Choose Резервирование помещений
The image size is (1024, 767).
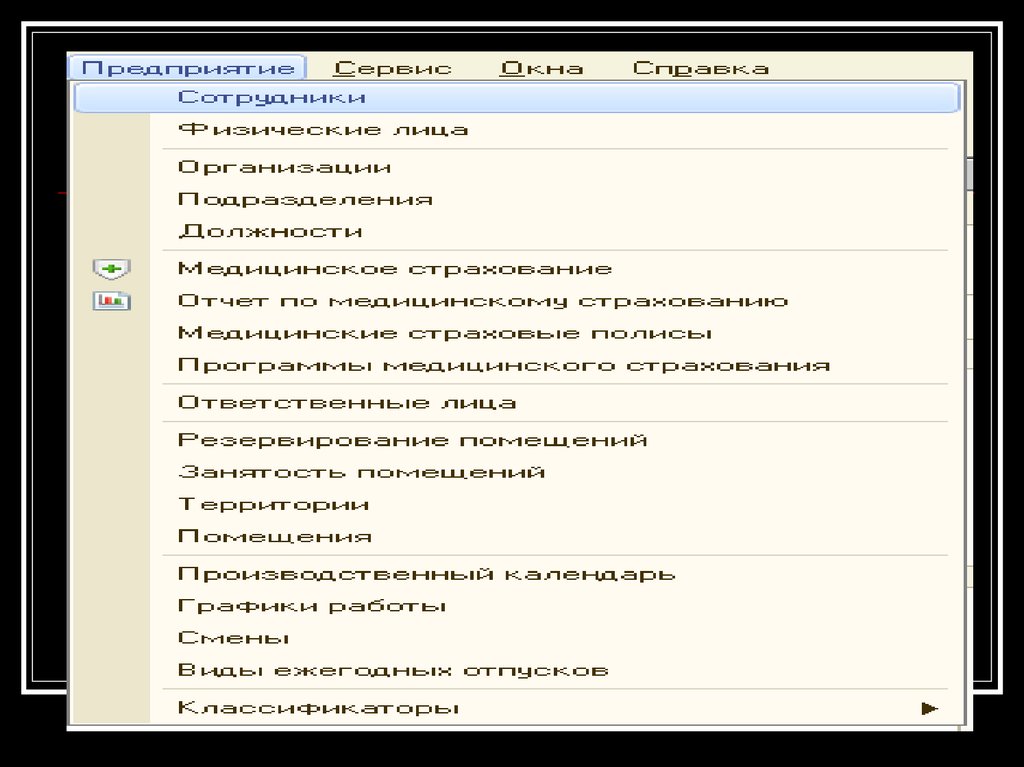click(412, 440)
